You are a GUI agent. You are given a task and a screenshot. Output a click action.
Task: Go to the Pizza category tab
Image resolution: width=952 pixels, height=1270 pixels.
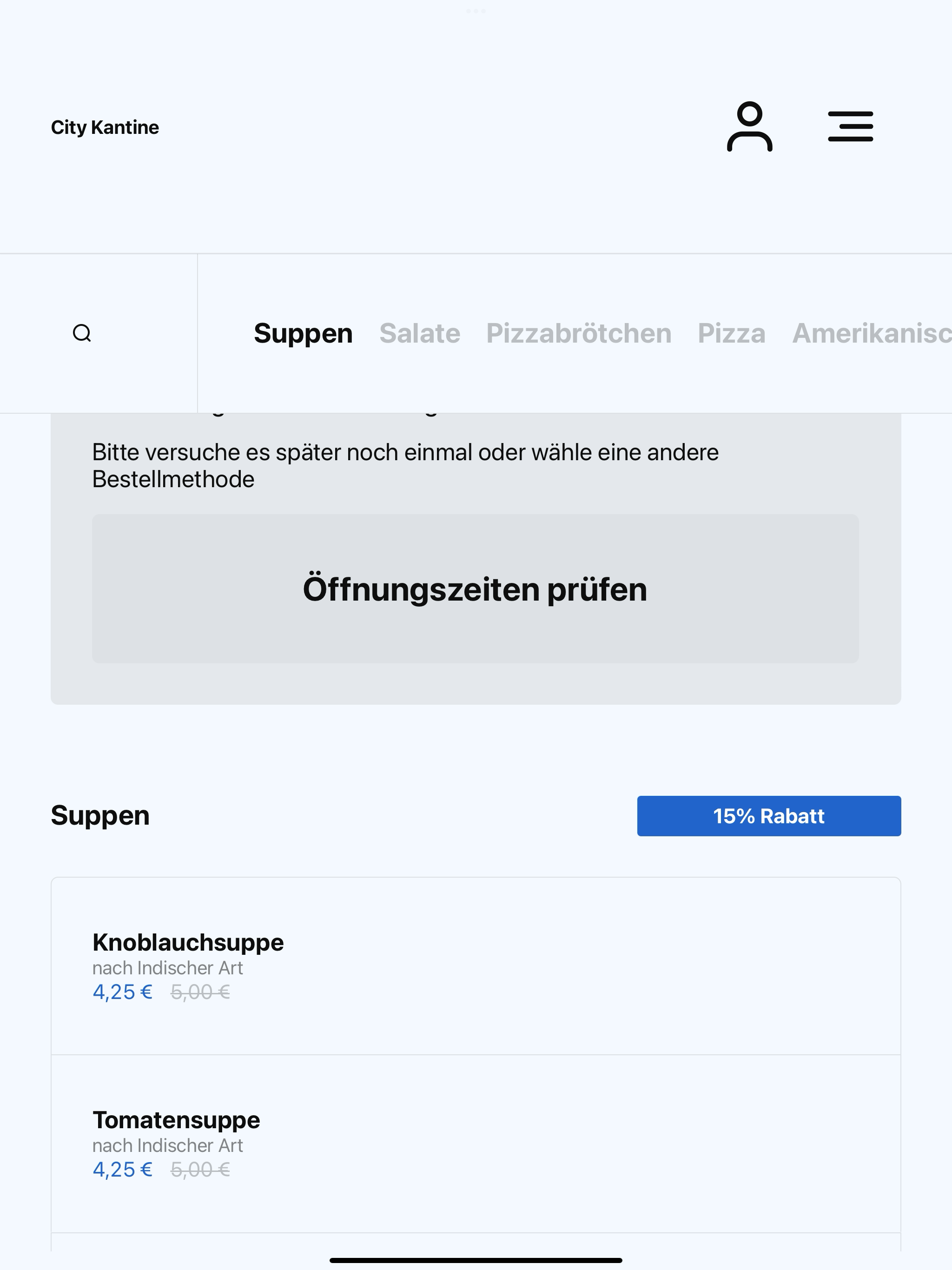(732, 333)
